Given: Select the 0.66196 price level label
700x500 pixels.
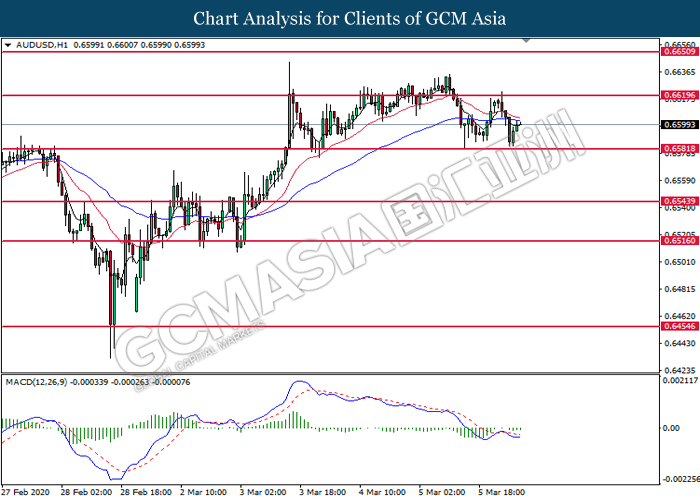Looking at the screenshot, I should [x=679, y=95].
